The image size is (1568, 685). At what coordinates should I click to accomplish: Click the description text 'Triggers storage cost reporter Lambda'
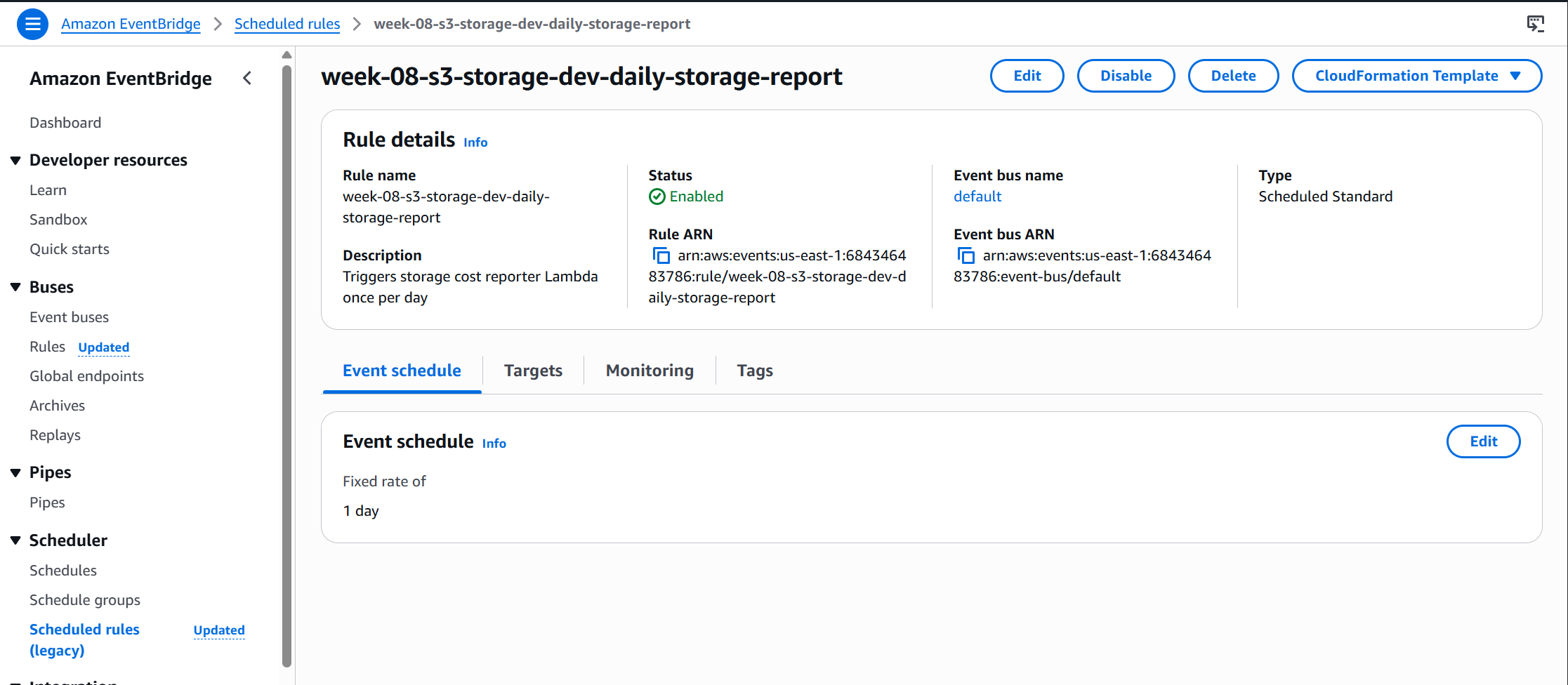click(x=470, y=277)
